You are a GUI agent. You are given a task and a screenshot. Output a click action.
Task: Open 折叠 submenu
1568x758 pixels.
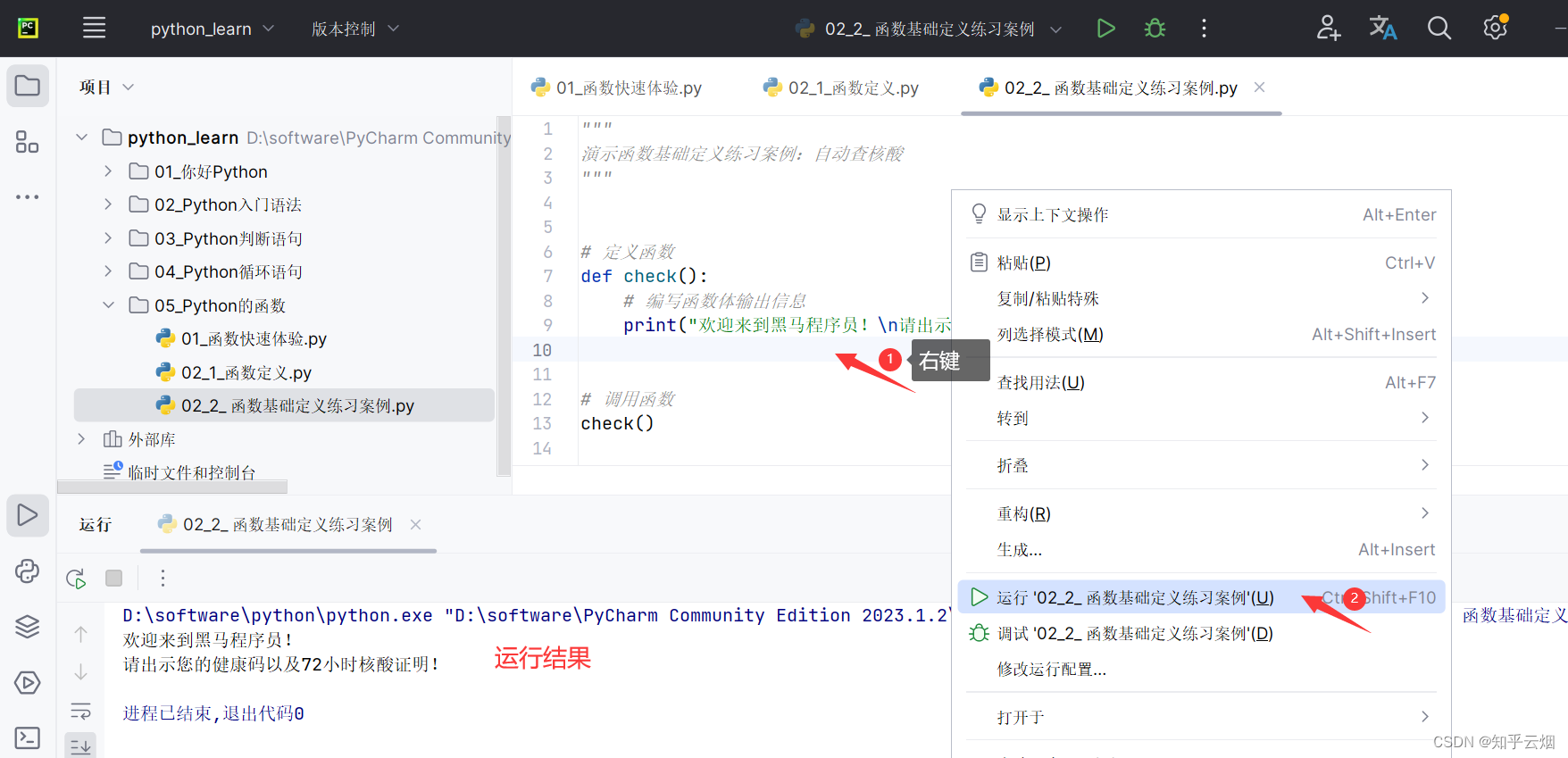point(1201,465)
